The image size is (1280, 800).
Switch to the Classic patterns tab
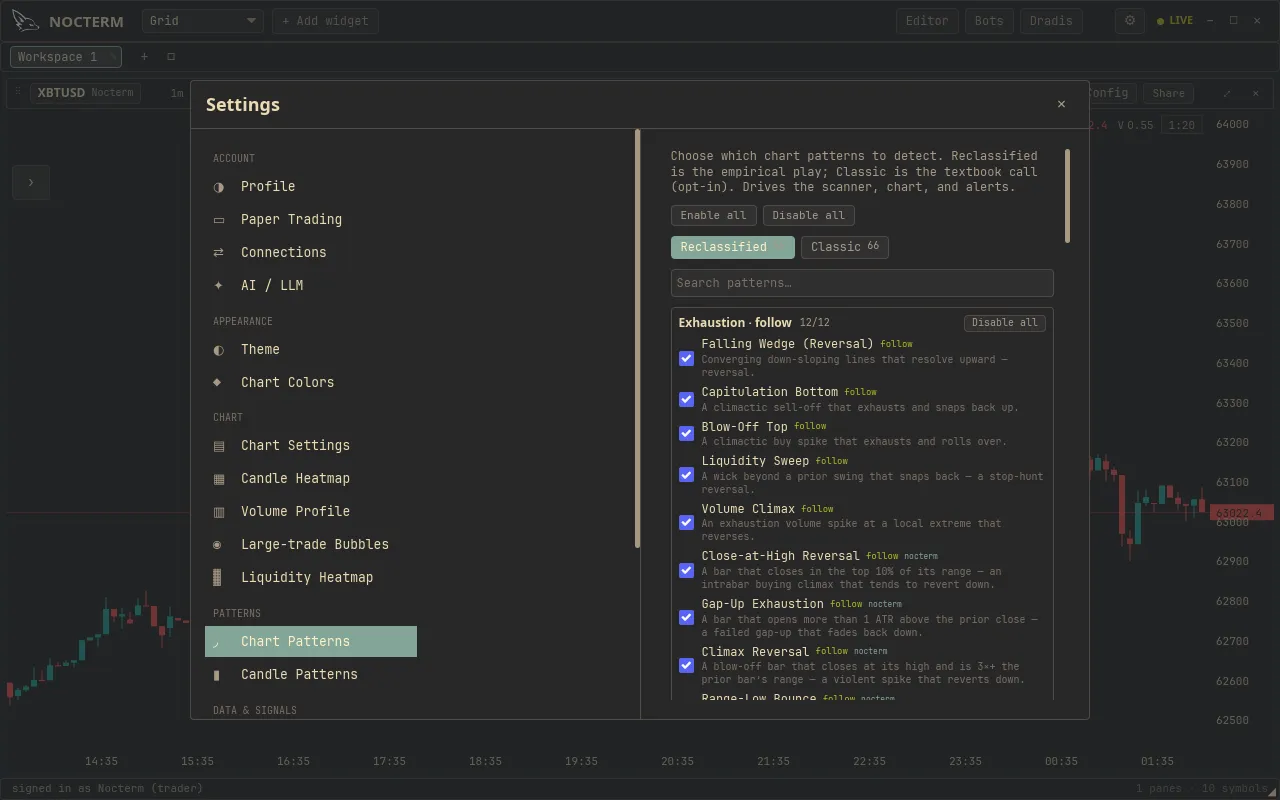pos(845,247)
